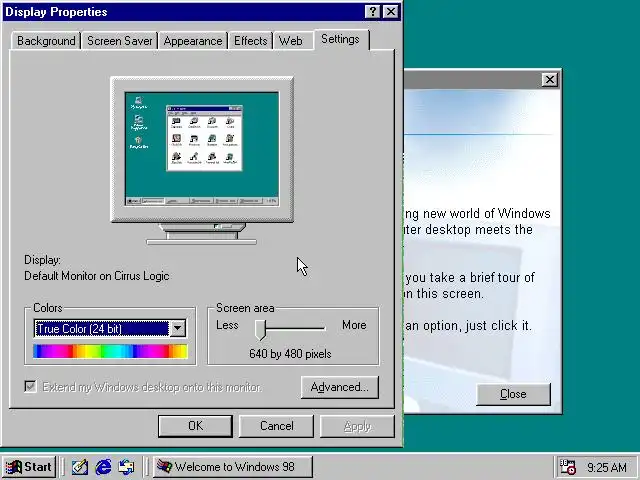The height and width of the screenshot is (480, 640).
Task: Click Cancel in Display Properties
Action: tap(276, 426)
